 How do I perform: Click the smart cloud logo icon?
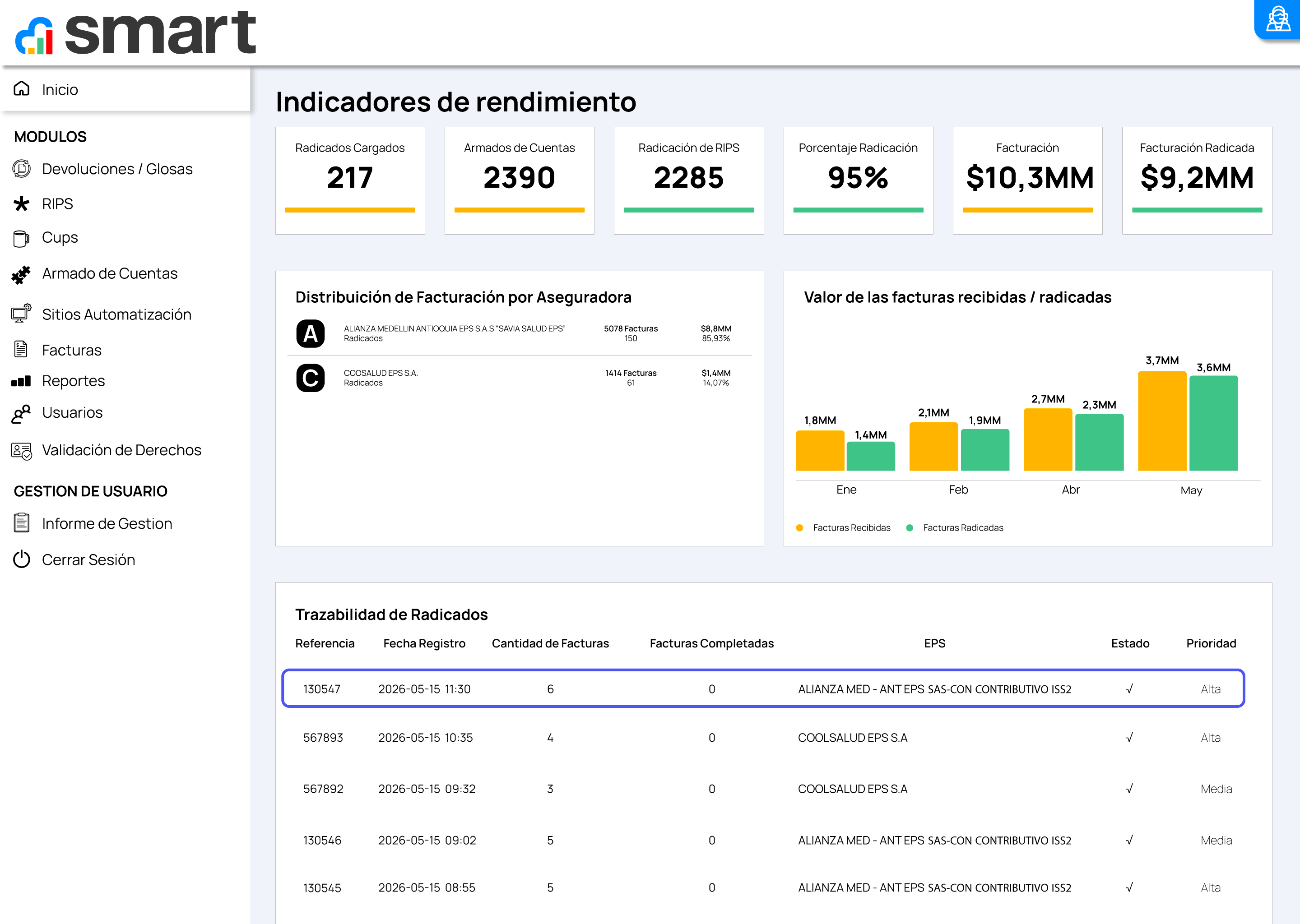34,35
